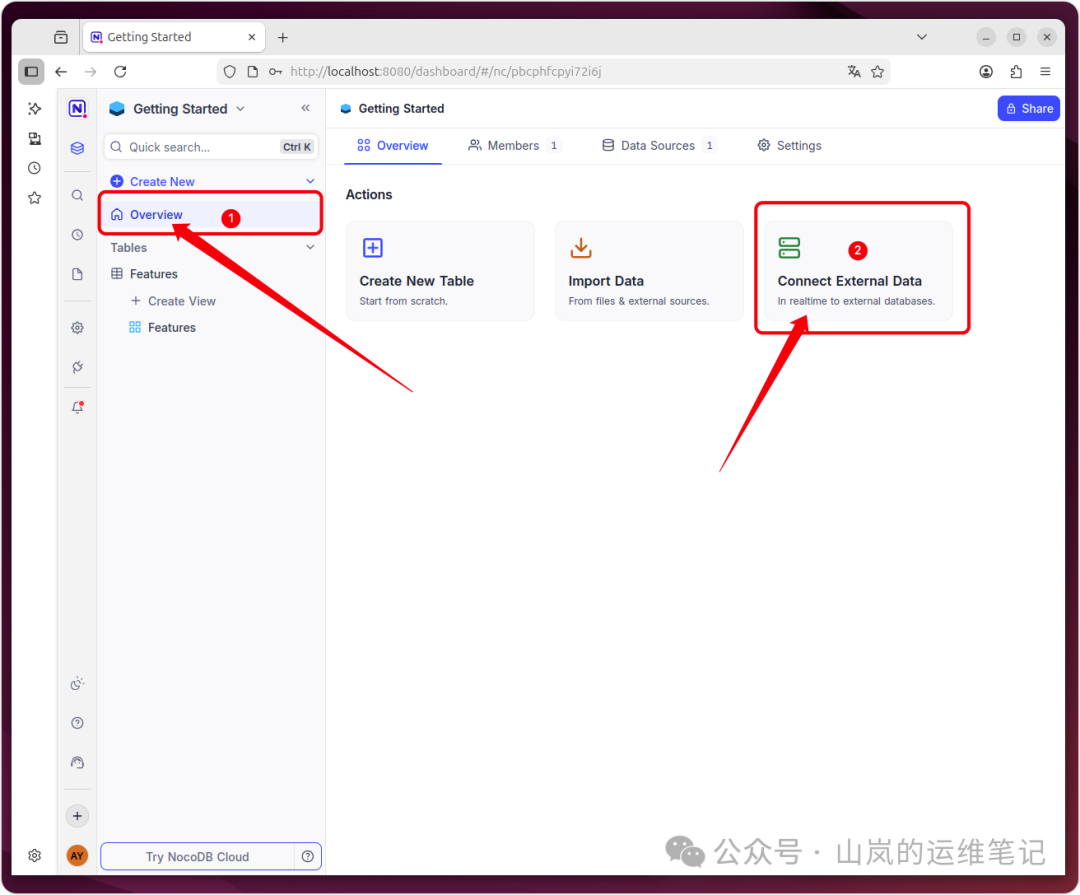Viewport: 1080px width, 895px height.
Task: Open the clock icon below sidebar search
Action: coord(77,235)
